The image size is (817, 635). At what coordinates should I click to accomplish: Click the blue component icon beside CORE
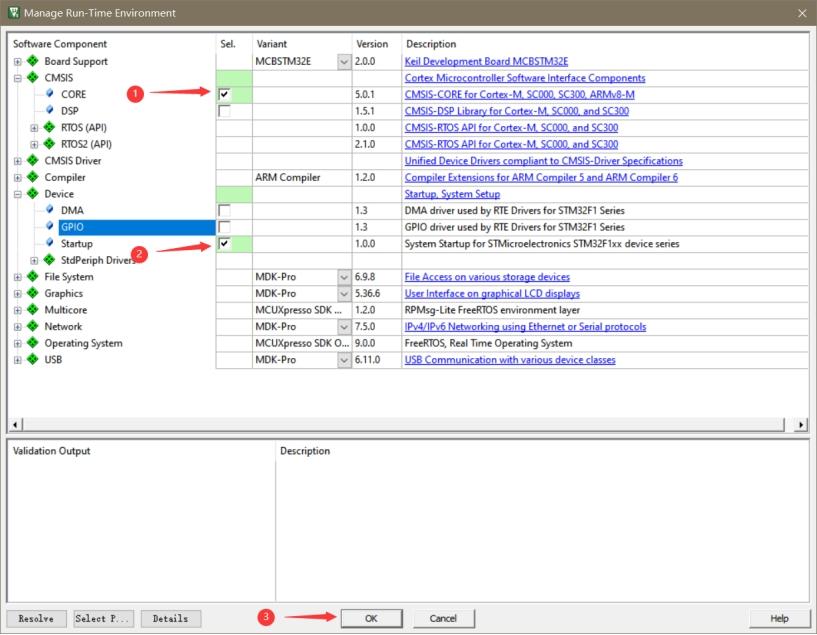pos(49,94)
